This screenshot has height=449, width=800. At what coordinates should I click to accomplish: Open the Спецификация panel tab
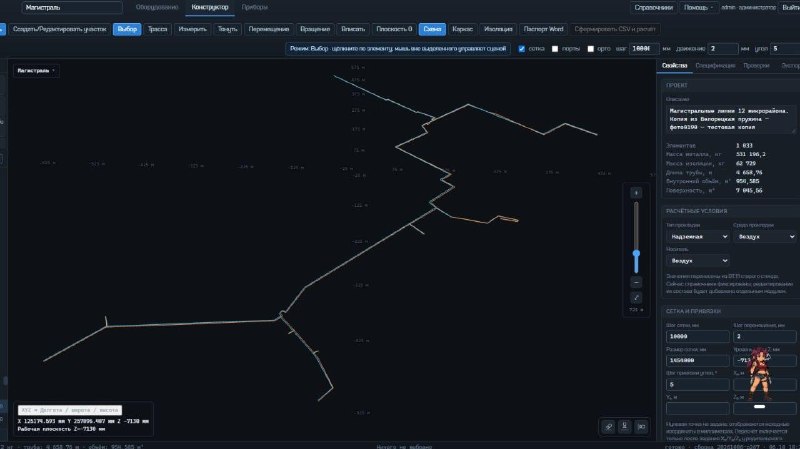[715, 66]
